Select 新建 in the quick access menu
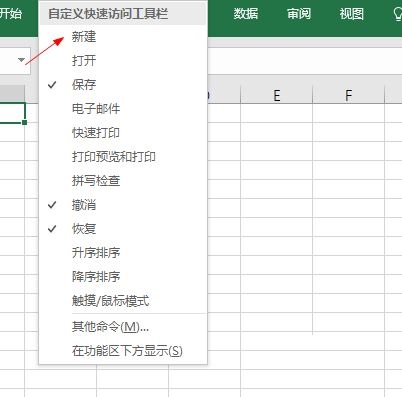Viewport: 402px width, 397px height. click(123, 37)
